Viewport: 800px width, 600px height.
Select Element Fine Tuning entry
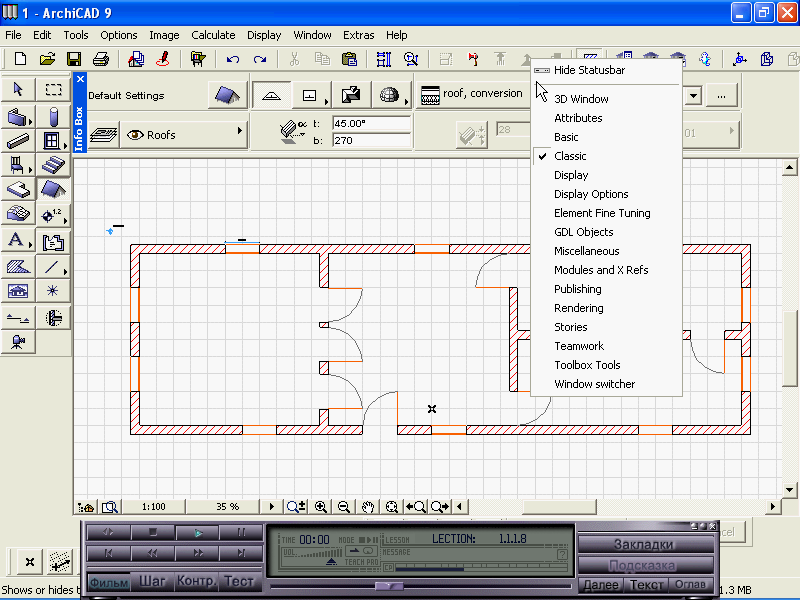(602, 213)
